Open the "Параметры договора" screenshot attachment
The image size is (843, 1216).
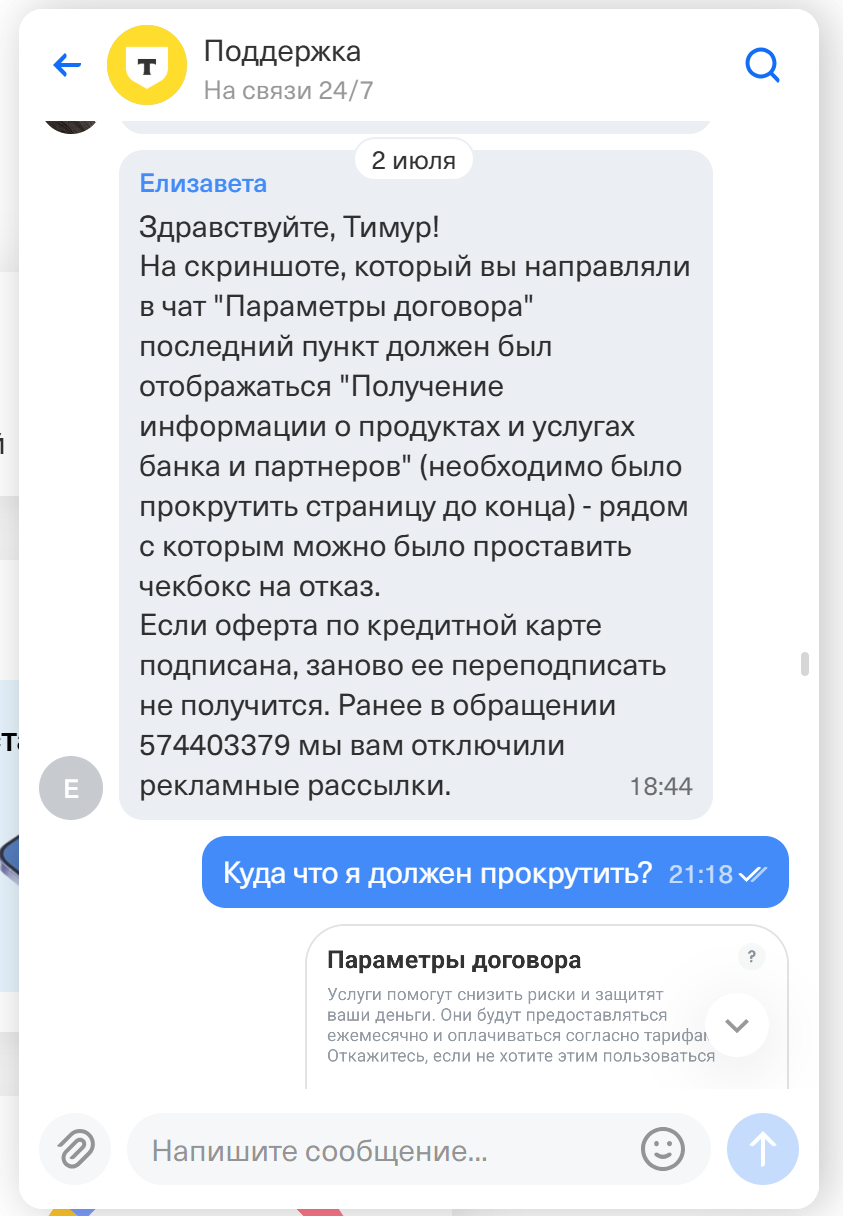click(546, 1007)
